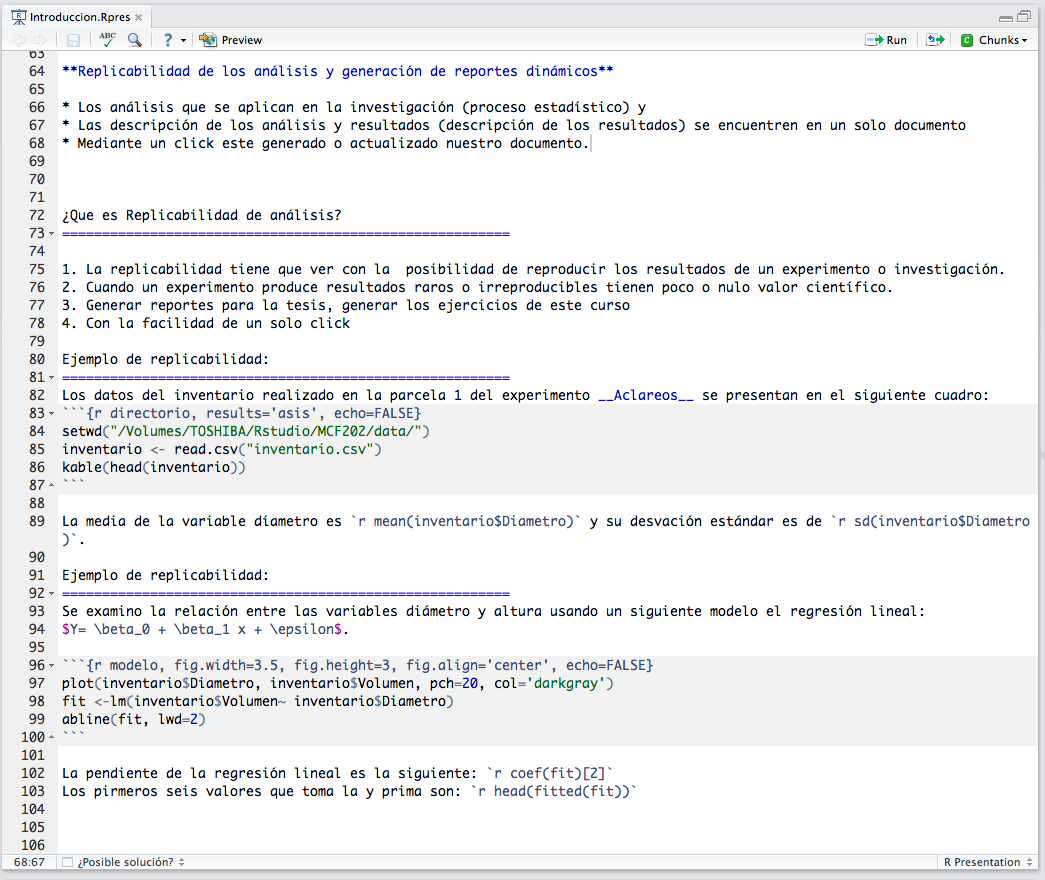The height and width of the screenshot is (880, 1045).
Task: Open Find/Replace with the magnifier icon
Action: (135, 40)
